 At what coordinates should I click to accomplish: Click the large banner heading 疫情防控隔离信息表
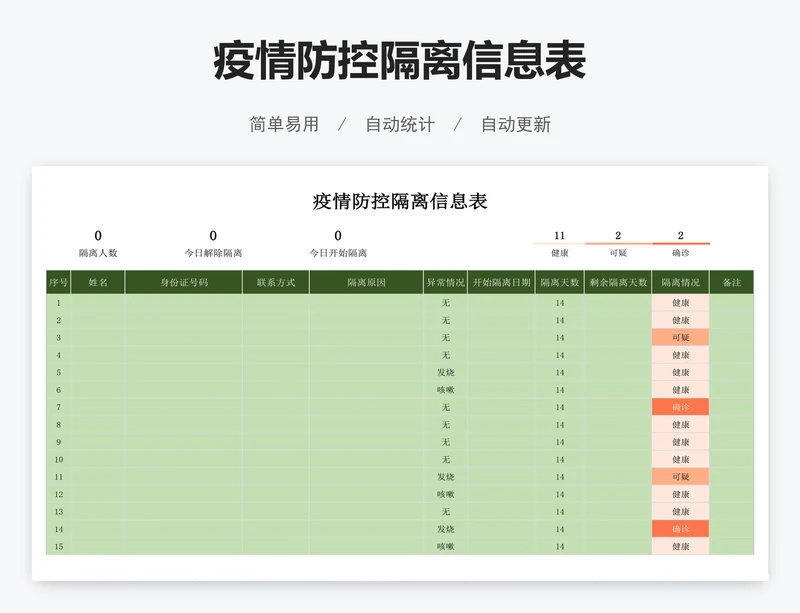[400, 61]
